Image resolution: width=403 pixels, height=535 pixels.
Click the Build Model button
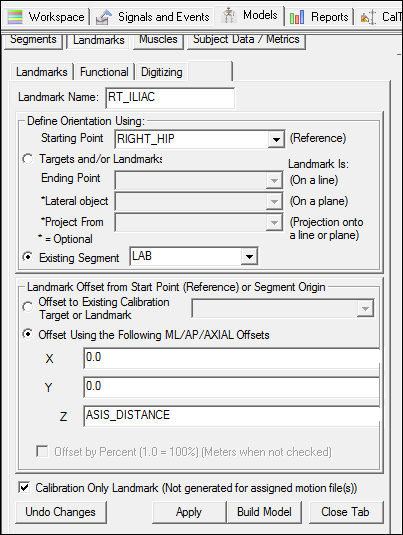(264, 512)
